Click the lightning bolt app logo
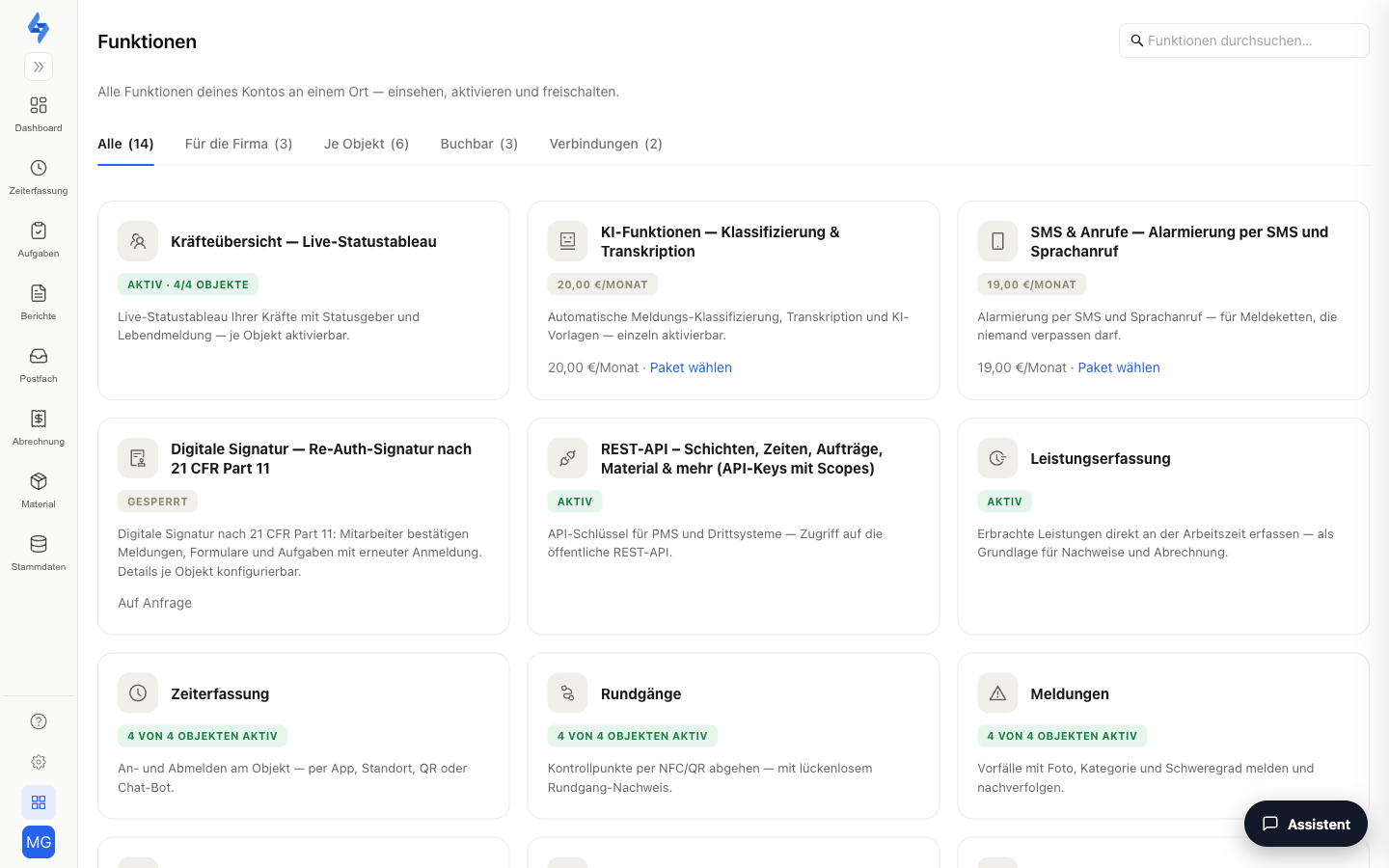 (39, 28)
